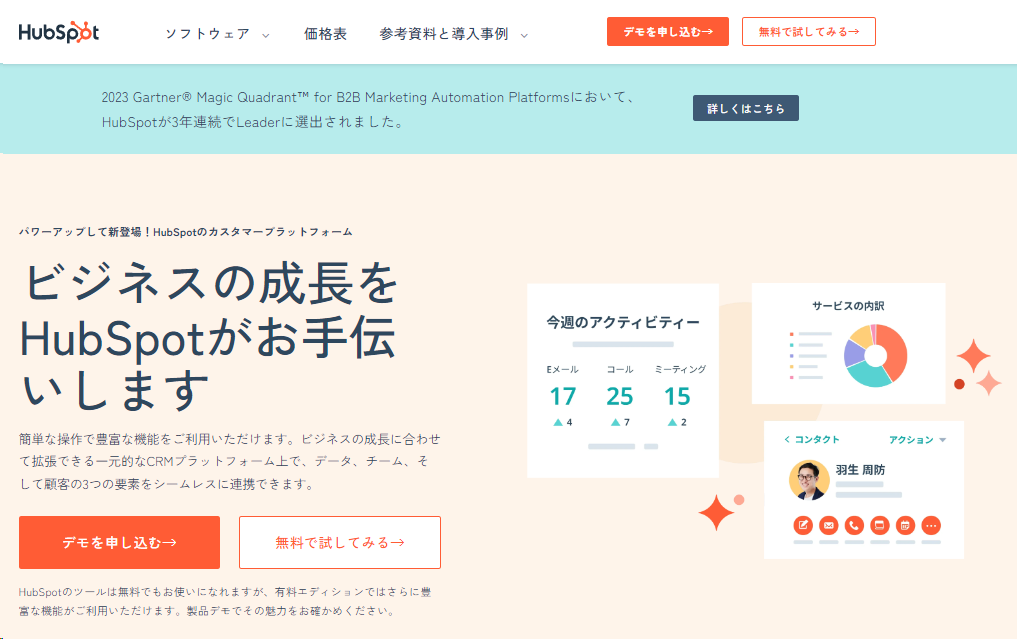Go to the 価格表 page
Screen dimensions: 1017x639
[325, 34]
